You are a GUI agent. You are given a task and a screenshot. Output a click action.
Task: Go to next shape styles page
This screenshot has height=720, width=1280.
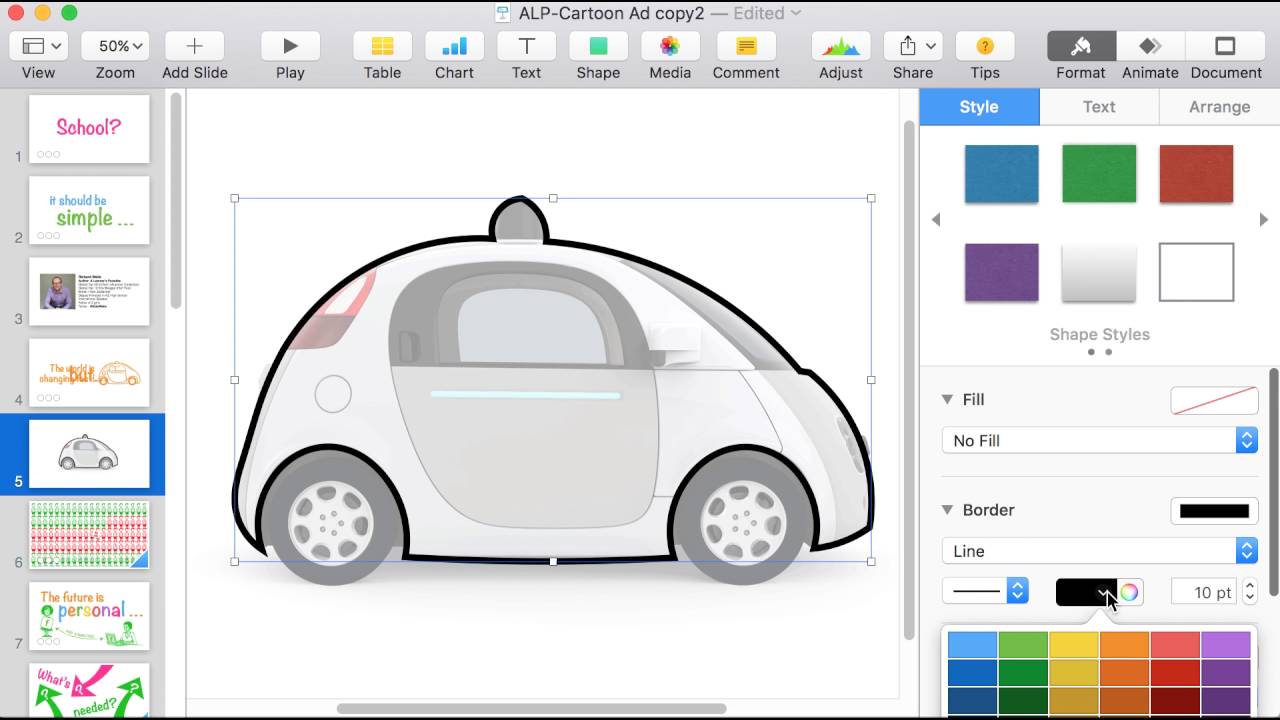click(x=1263, y=220)
